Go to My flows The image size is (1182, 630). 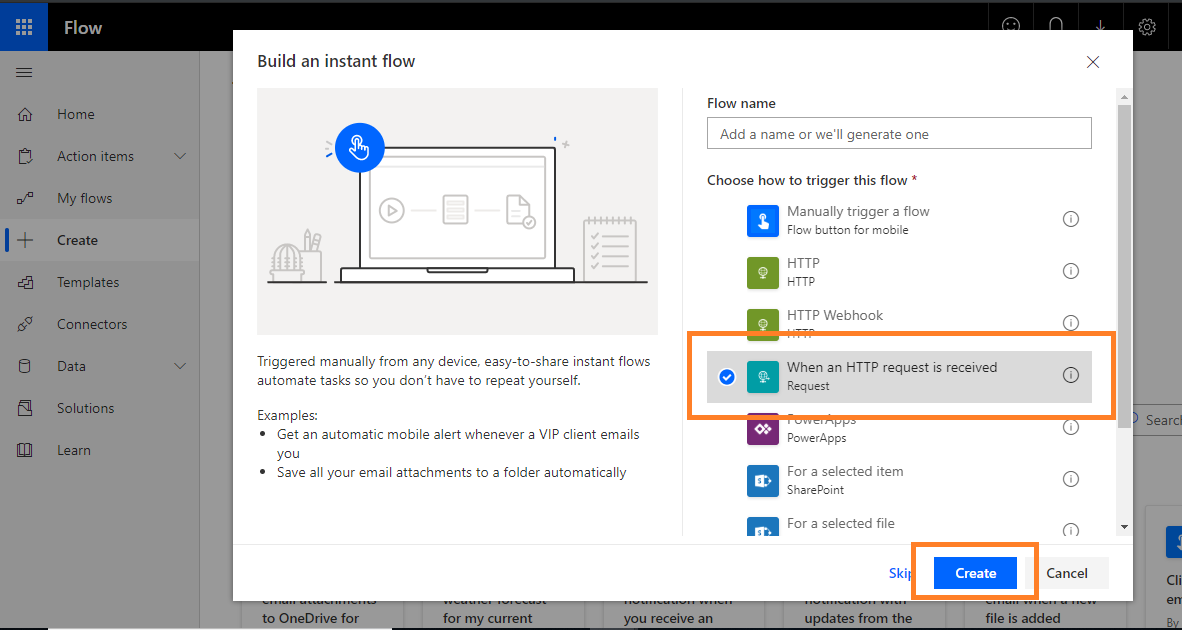pos(84,198)
